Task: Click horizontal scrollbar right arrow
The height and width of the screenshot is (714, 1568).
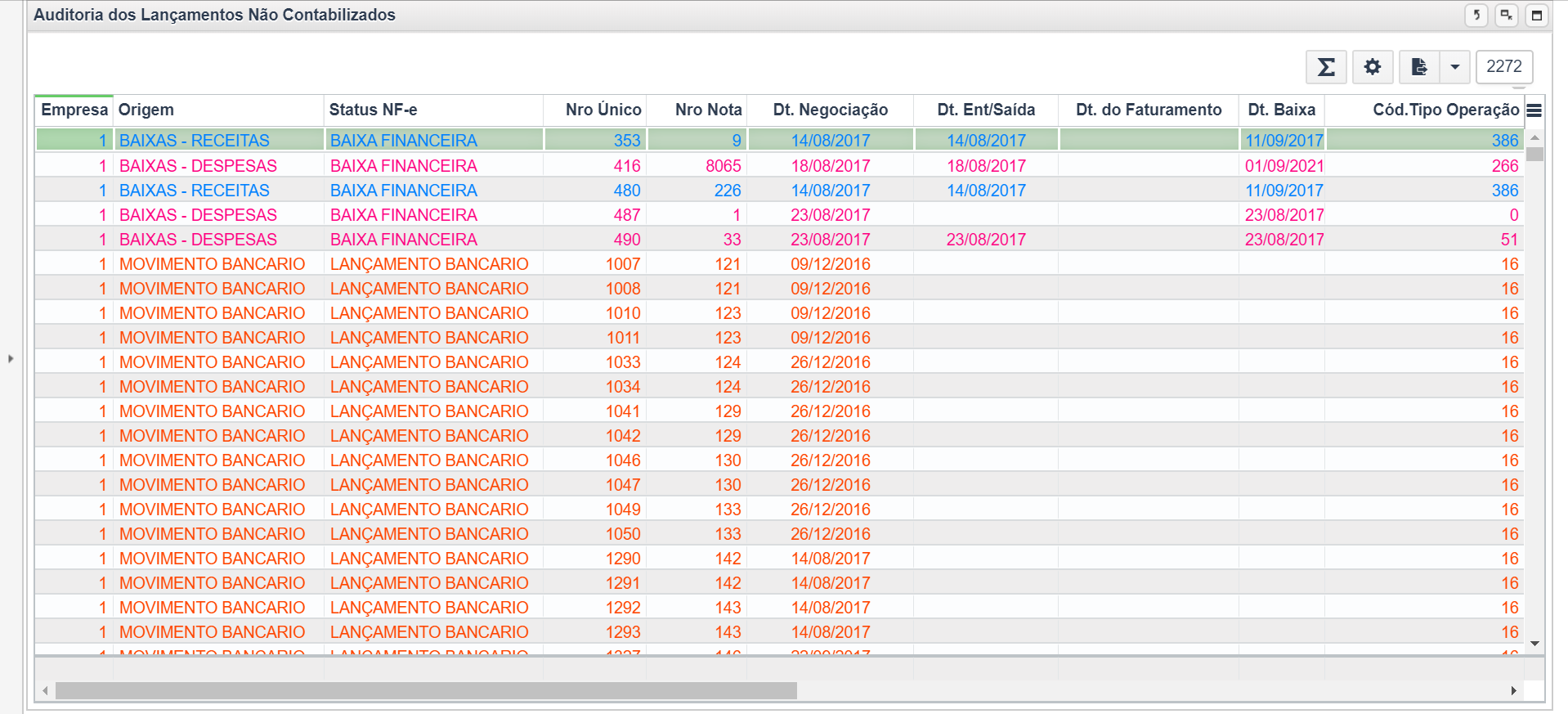Action: click(1513, 691)
